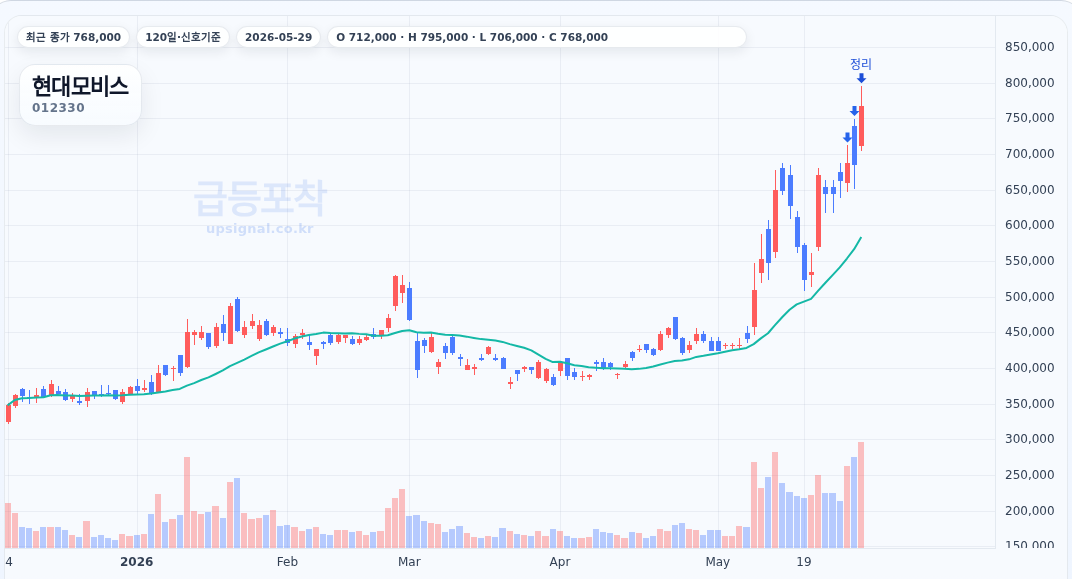1072x579 pixels.
Task: Click the 600,000 price axis label
Action: pos(1030,225)
